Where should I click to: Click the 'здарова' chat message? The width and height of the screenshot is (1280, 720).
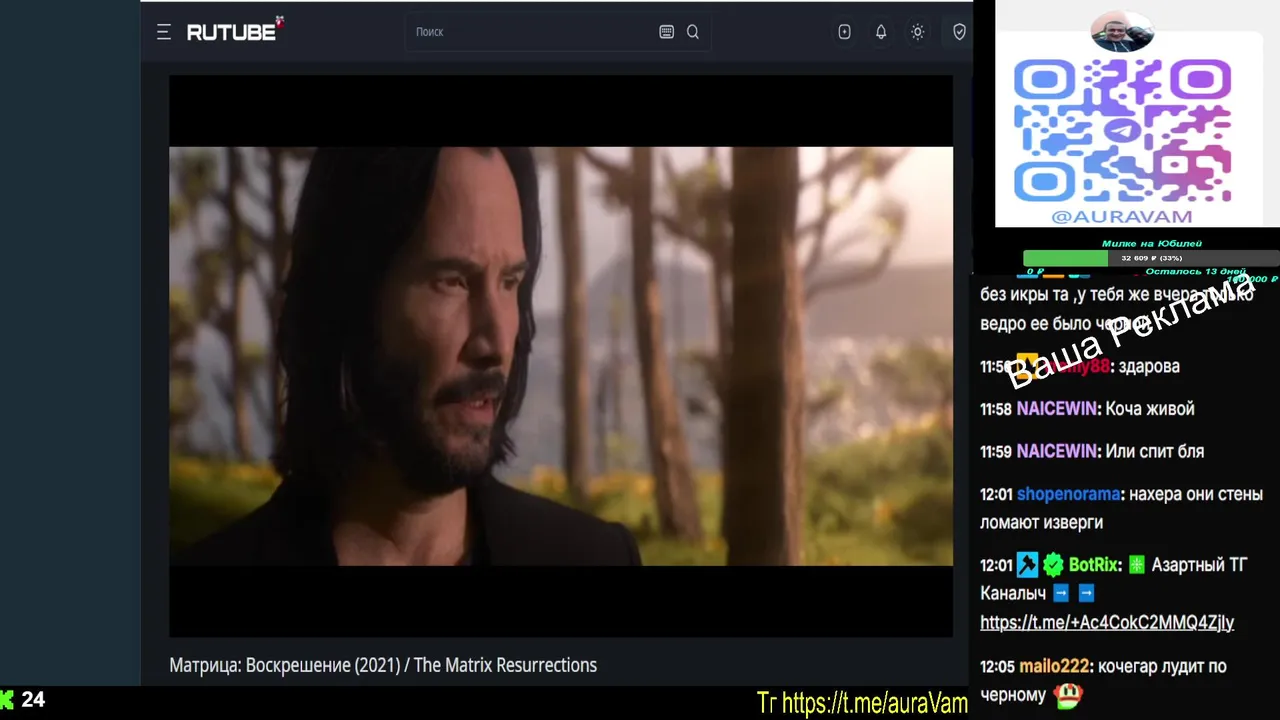pyautogui.click(x=1149, y=366)
